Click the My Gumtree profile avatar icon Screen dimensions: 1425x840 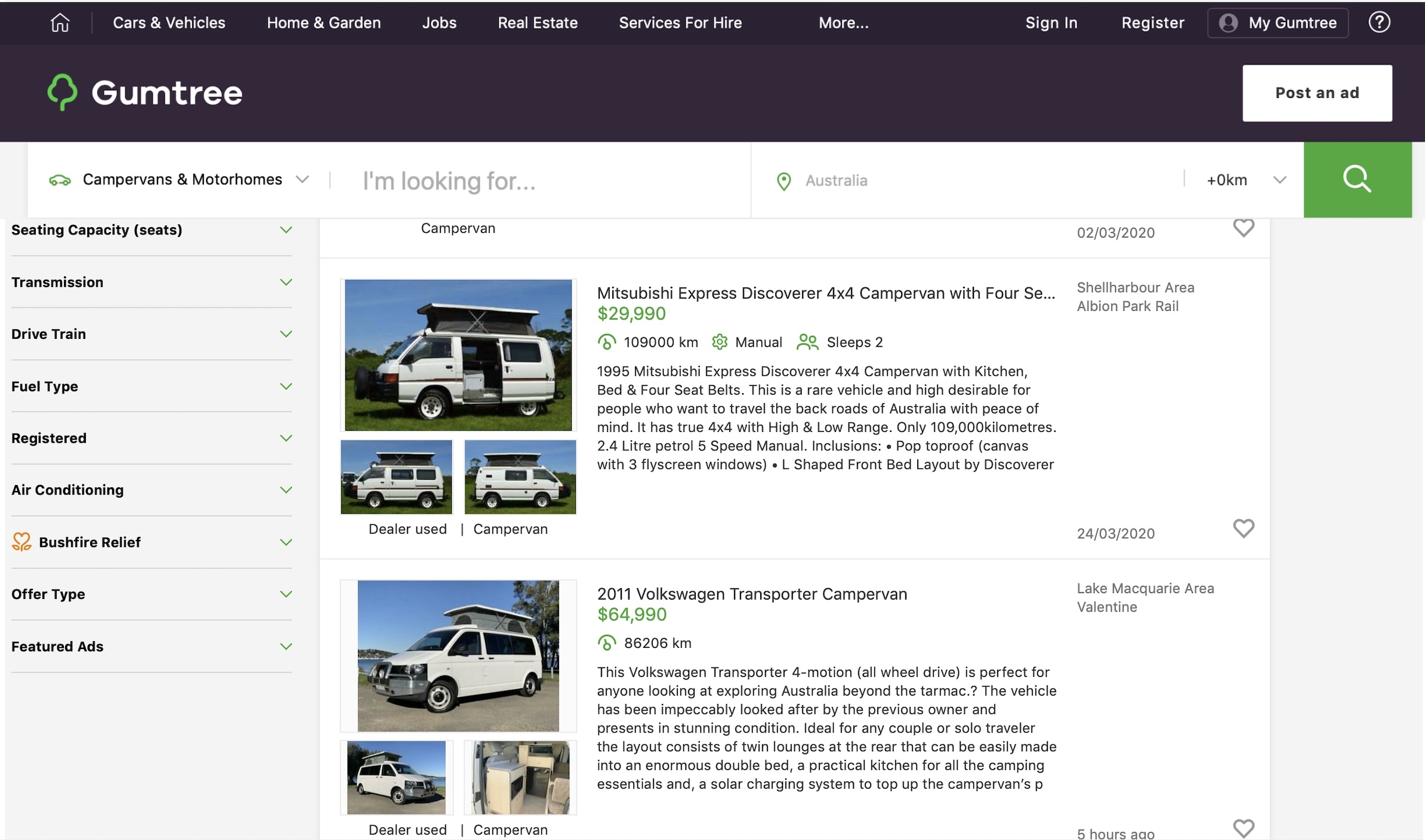click(1228, 23)
